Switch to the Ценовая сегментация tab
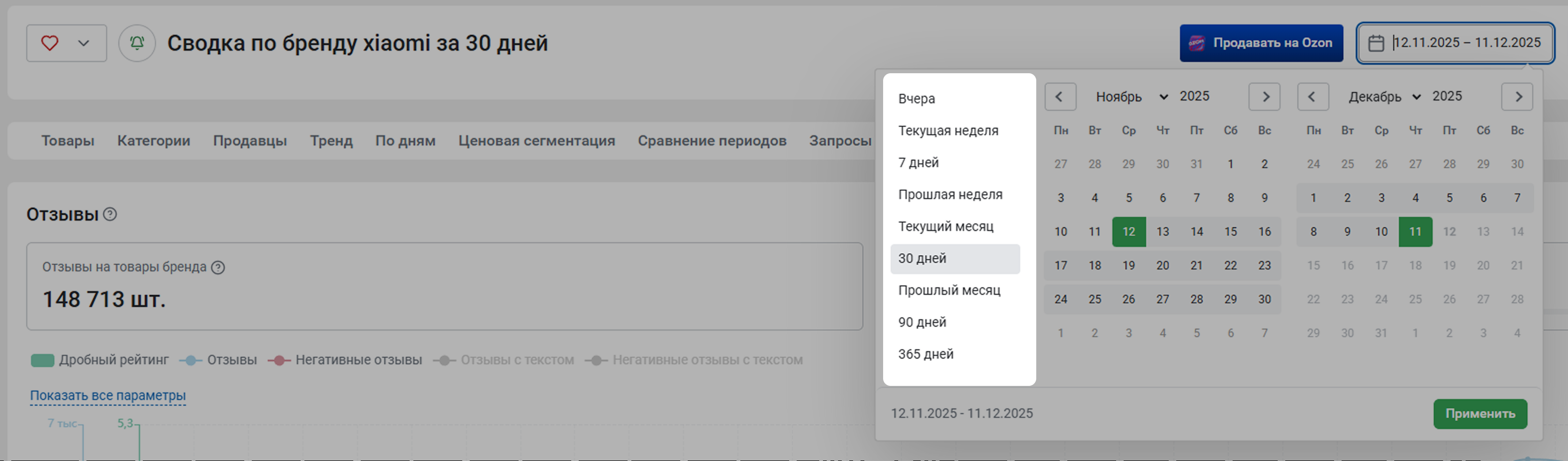Screen dimensions: 1568x461 tap(536, 140)
